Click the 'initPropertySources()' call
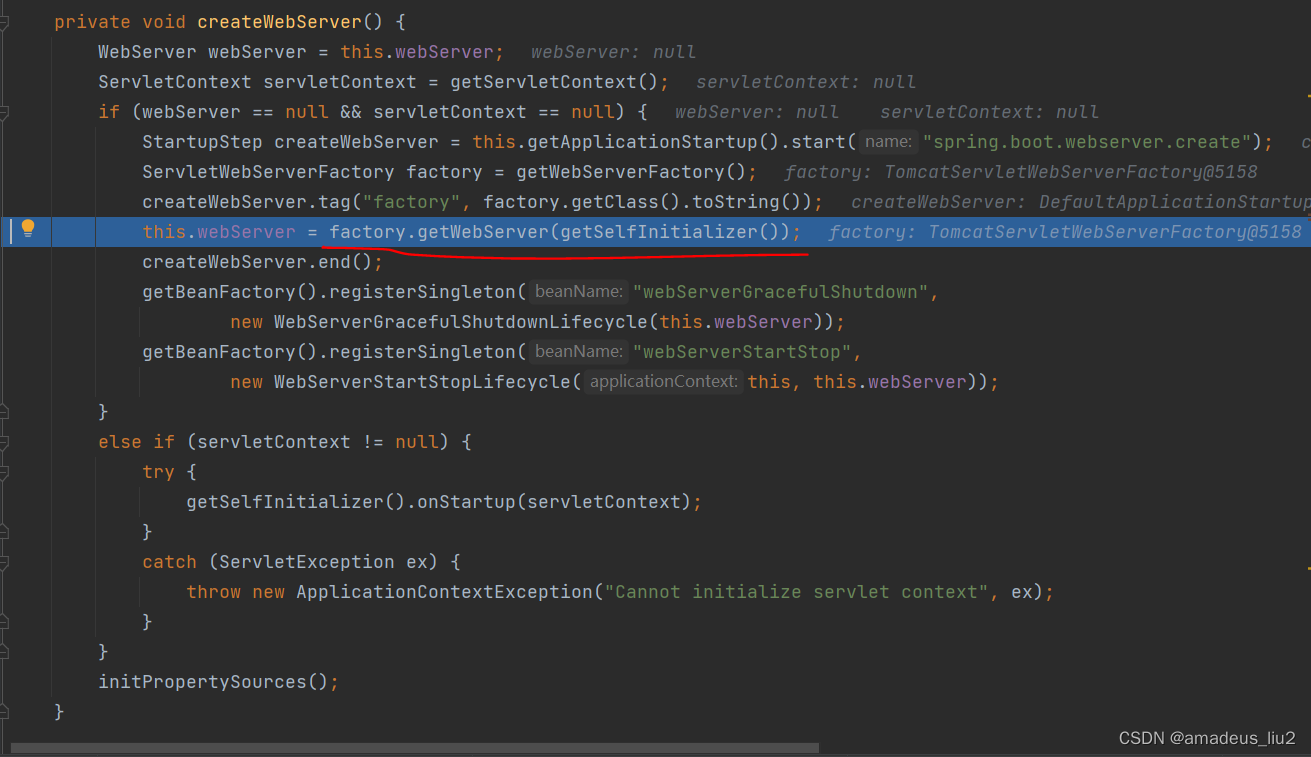 [x=213, y=682]
